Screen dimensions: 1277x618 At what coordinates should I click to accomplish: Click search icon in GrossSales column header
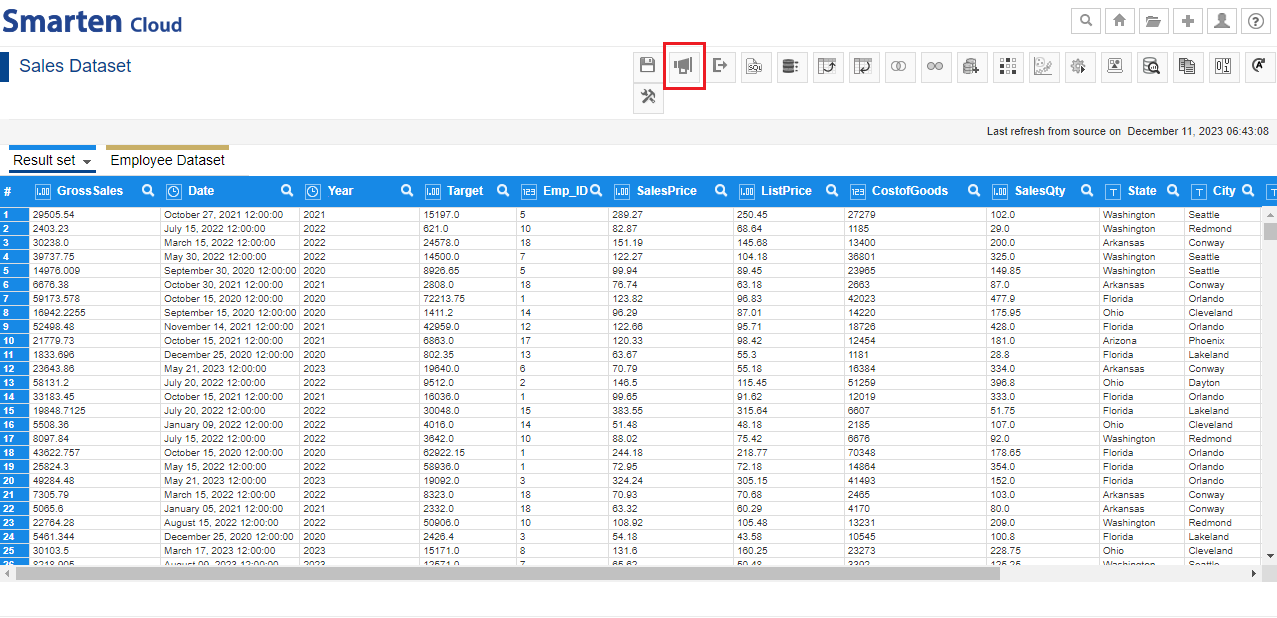[148, 191]
